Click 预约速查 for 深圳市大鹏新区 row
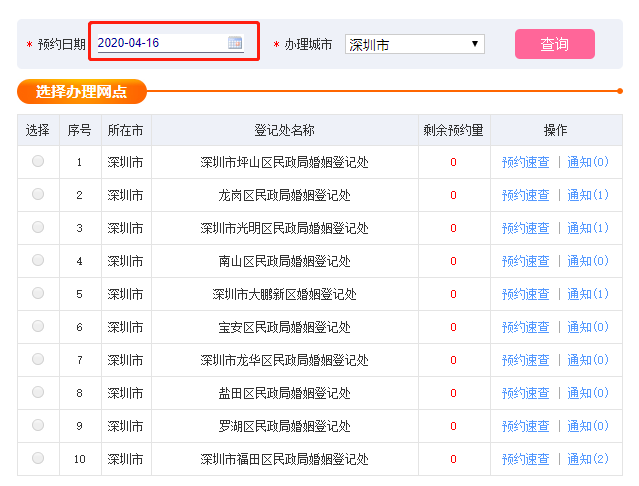This screenshot has height=486, width=639. [x=525, y=294]
